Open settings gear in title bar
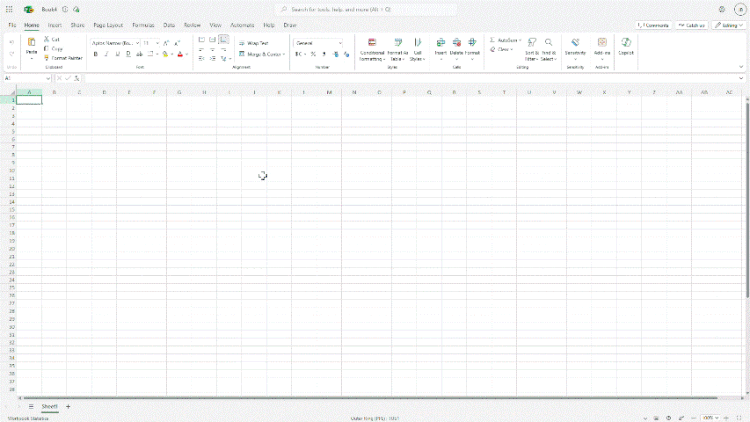 click(x=722, y=9)
